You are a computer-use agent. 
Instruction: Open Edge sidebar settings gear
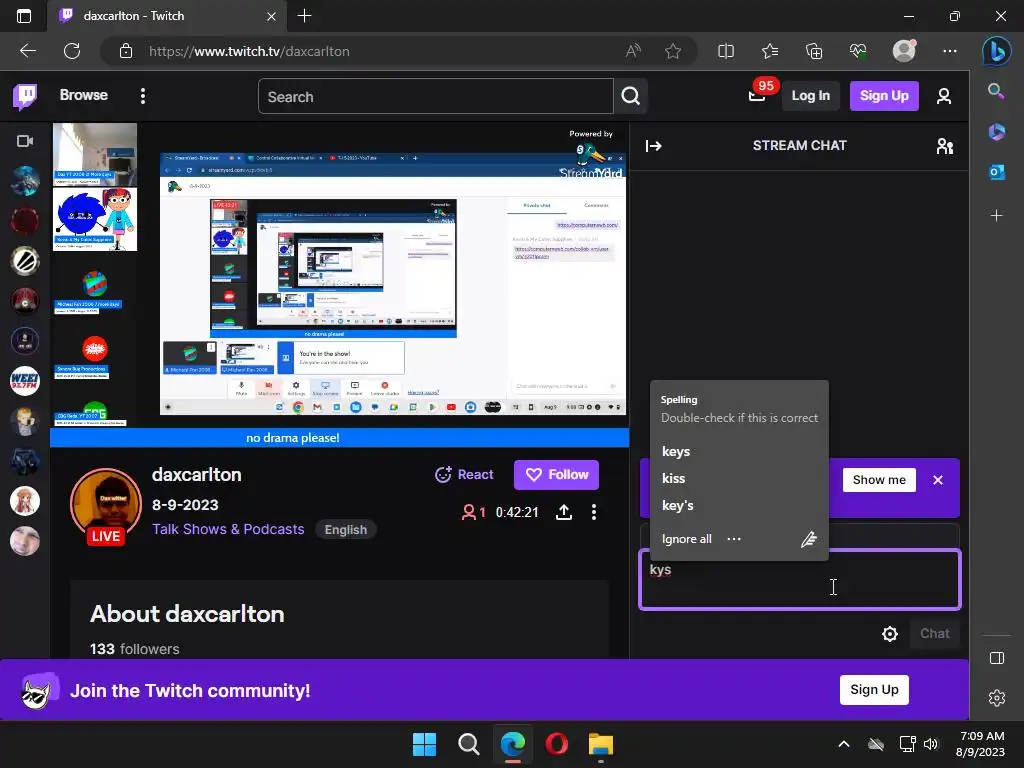pyautogui.click(x=997, y=698)
